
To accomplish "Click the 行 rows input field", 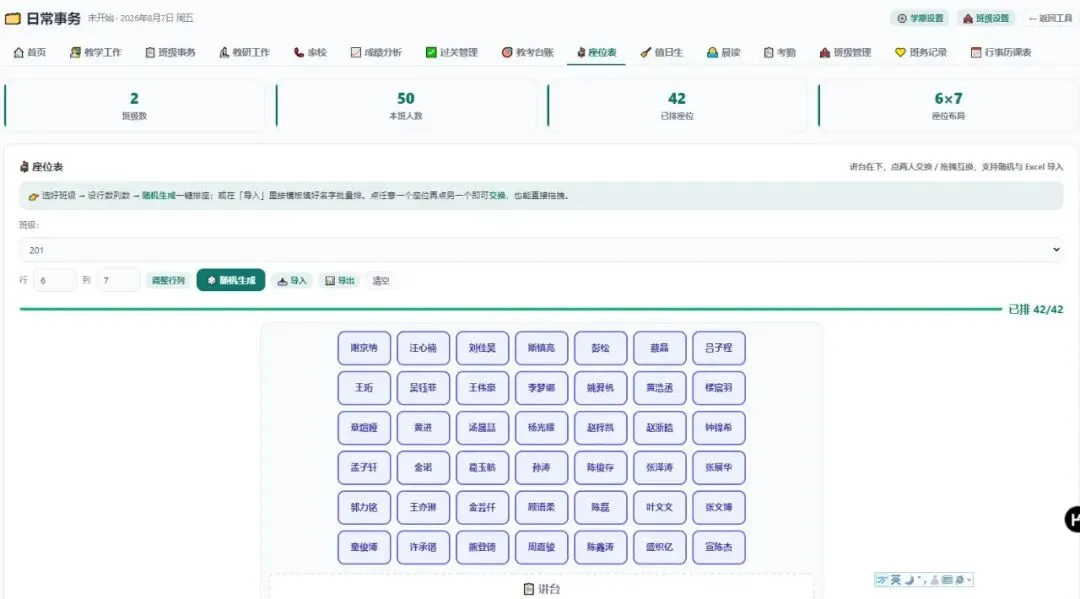I will pos(54,280).
